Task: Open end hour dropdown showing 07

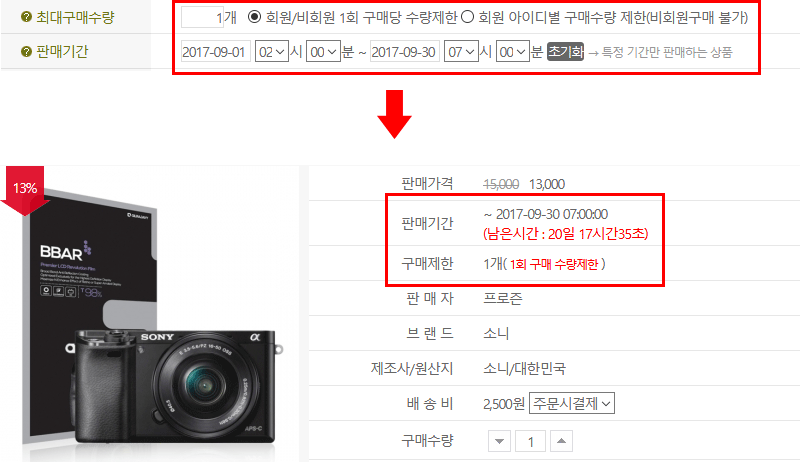Action: (x=461, y=52)
